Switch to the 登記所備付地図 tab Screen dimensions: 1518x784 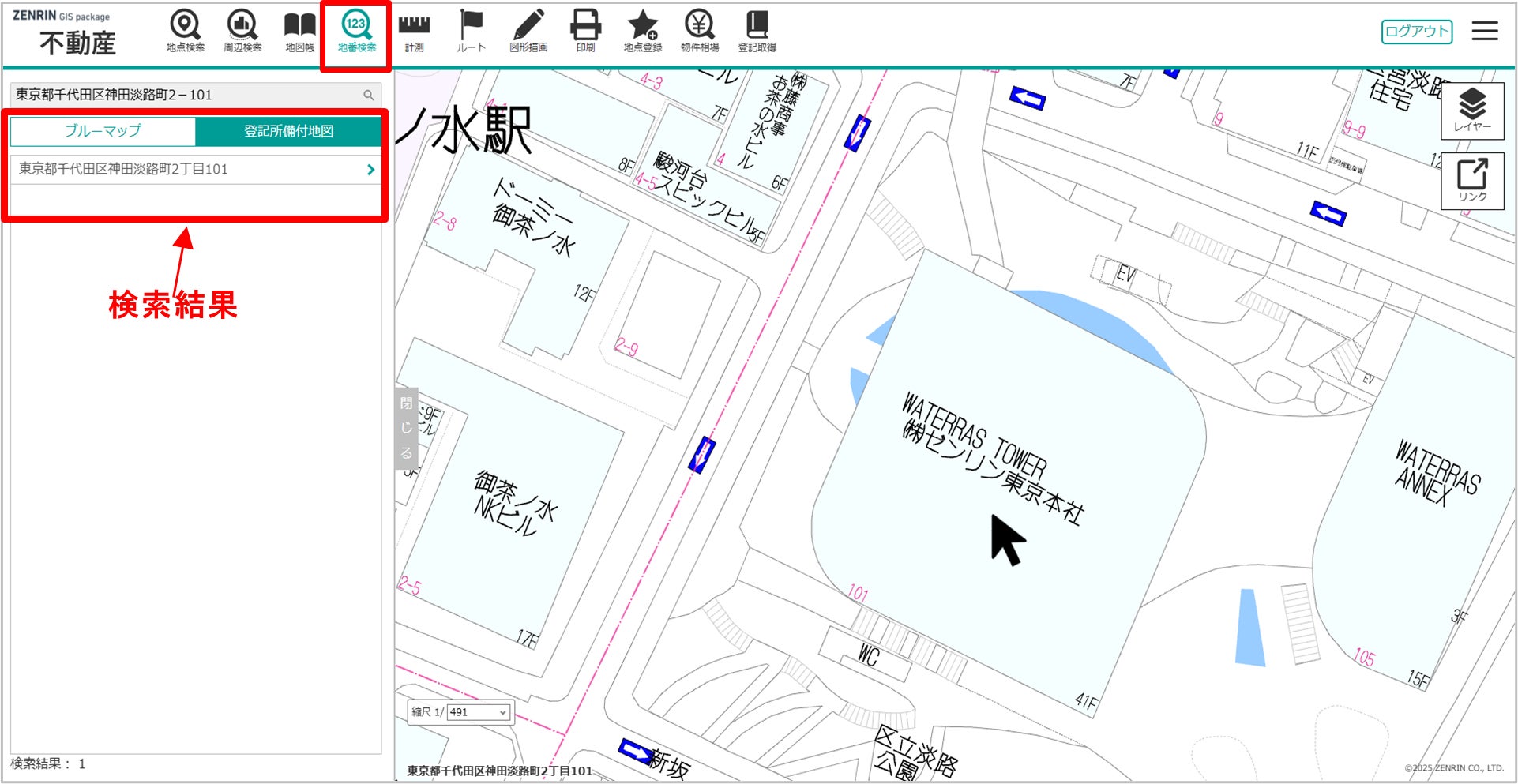coord(288,131)
